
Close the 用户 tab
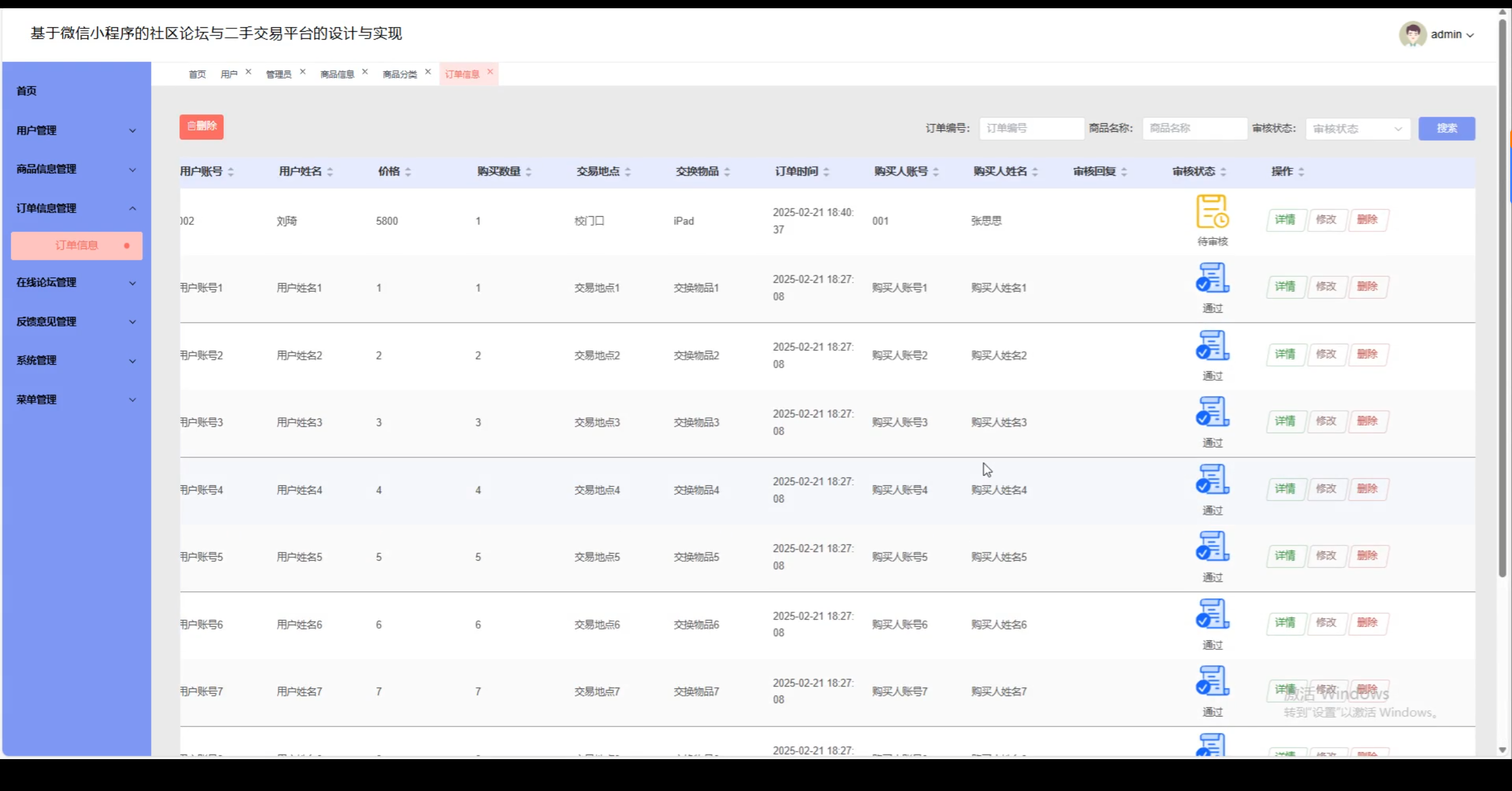[x=249, y=72]
